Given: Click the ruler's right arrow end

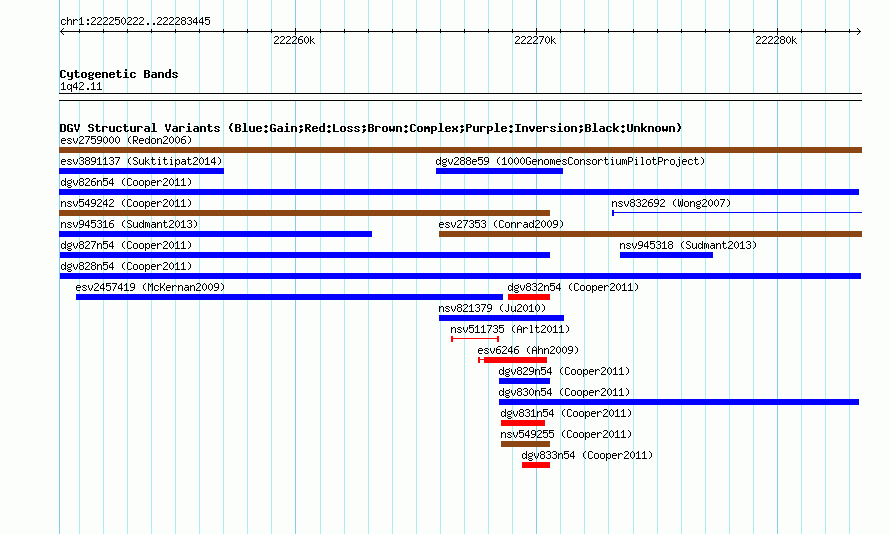Looking at the screenshot, I should (x=859, y=31).
